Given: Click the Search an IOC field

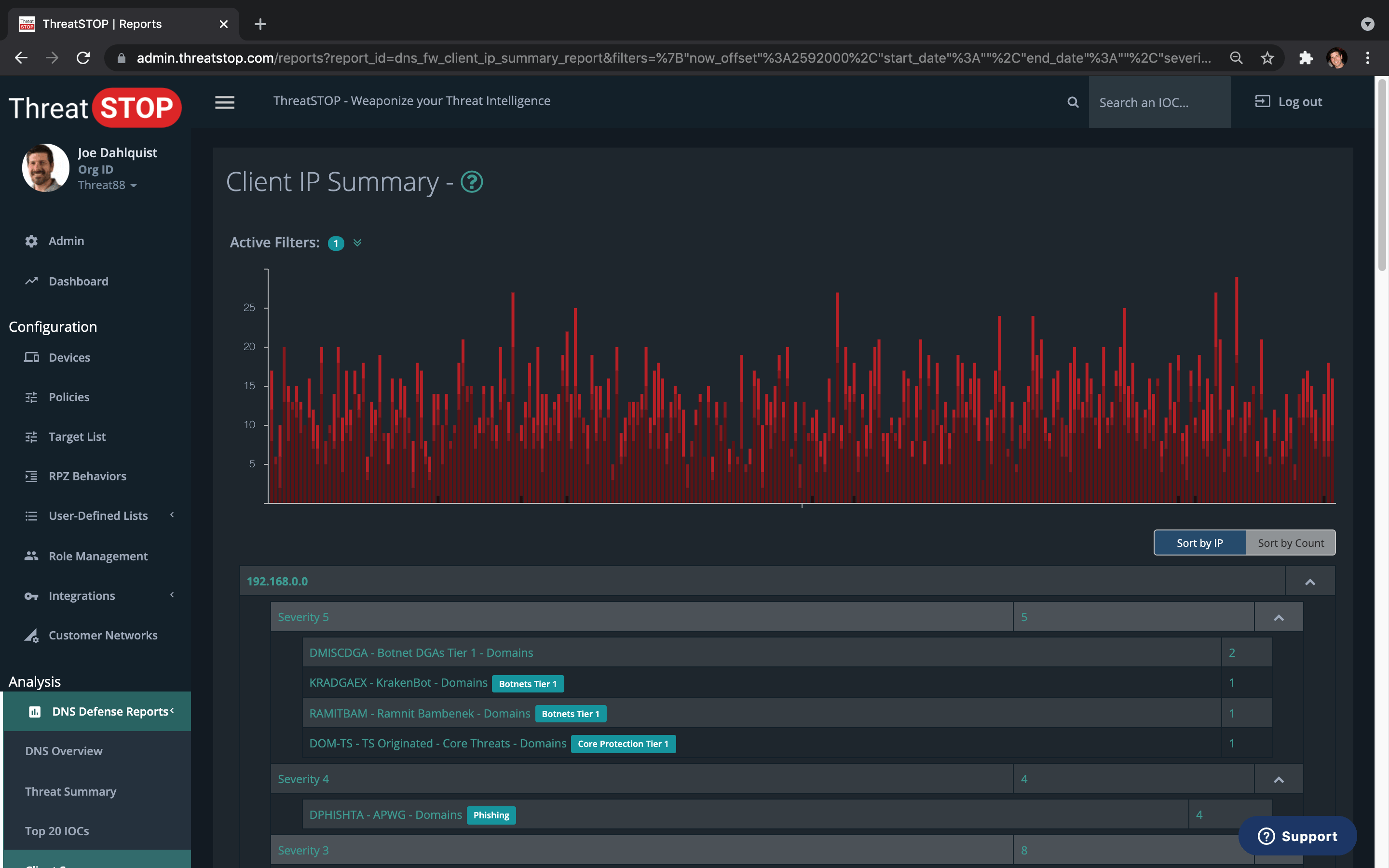Looking at the screenshot, I should tap(1159, 103).
